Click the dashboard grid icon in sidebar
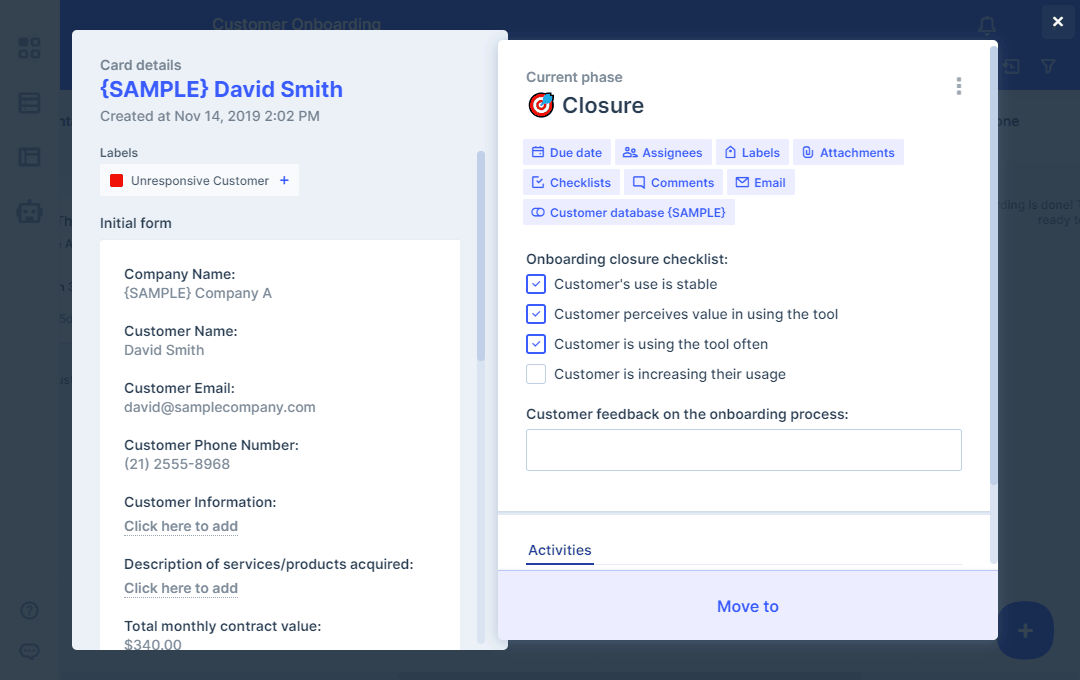This screenshot has width=1080, height=680. [x=30, y=48]
